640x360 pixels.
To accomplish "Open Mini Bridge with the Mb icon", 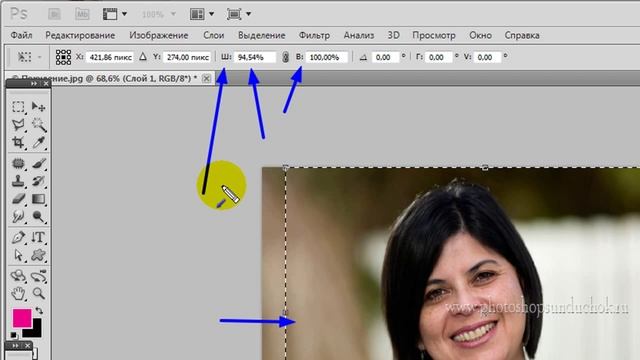I will [82, 14].
